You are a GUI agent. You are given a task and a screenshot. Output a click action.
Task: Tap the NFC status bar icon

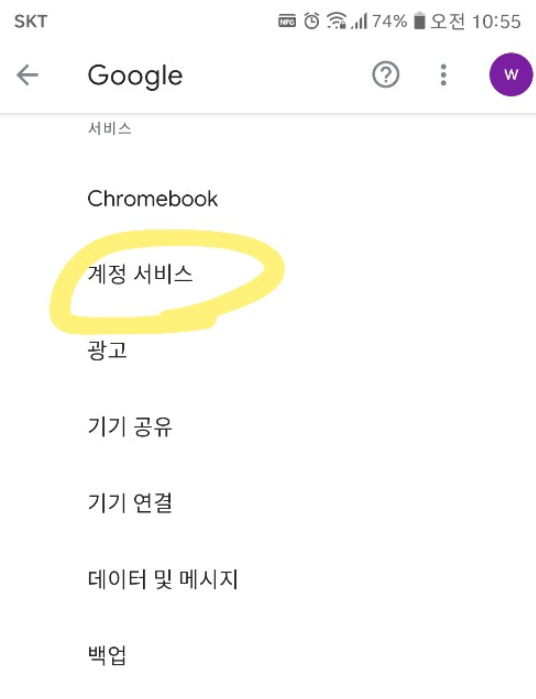pyautogui.click(x=287, y=21)
